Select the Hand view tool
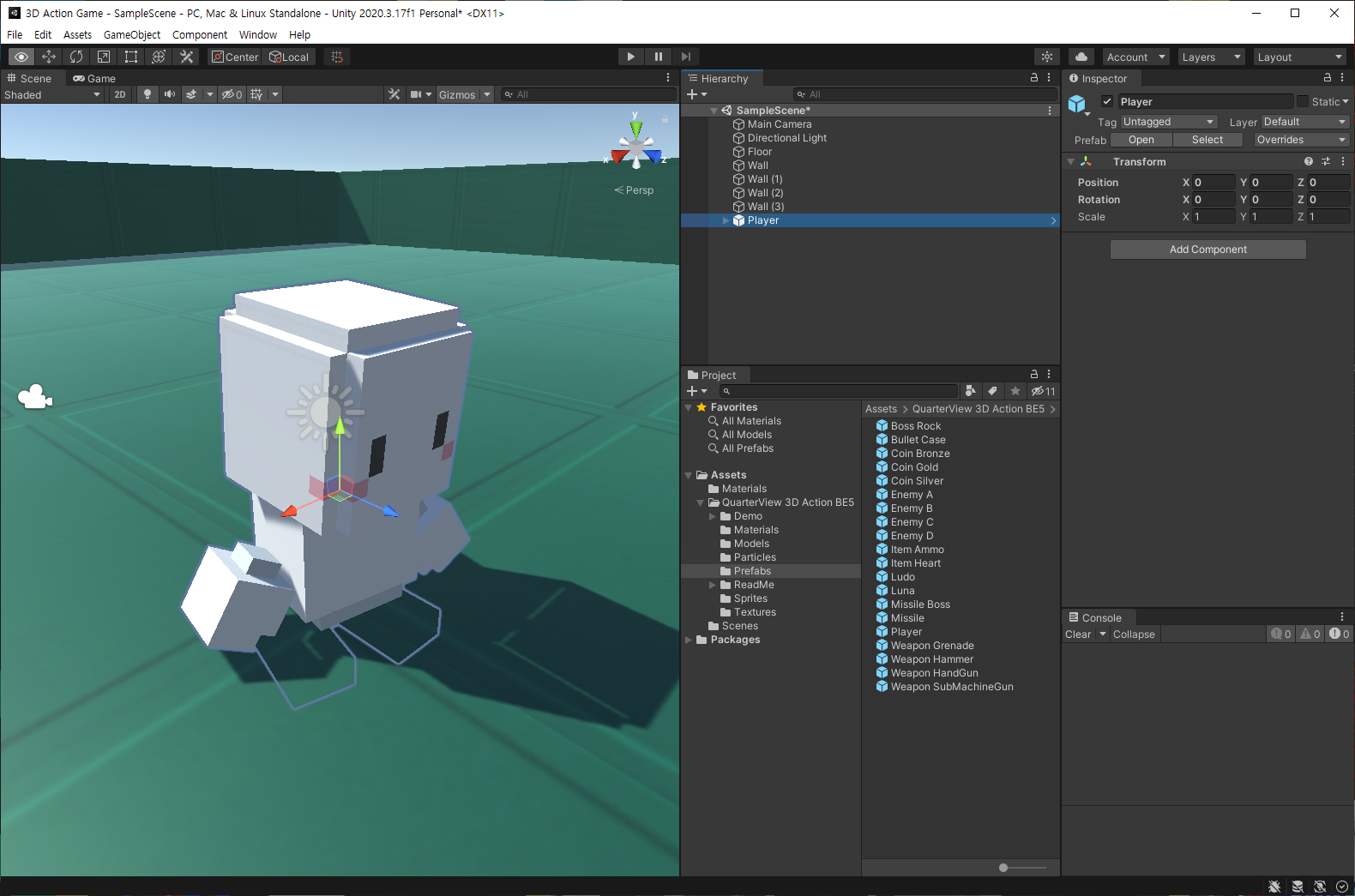1355x896 pixels. (21, 57)
